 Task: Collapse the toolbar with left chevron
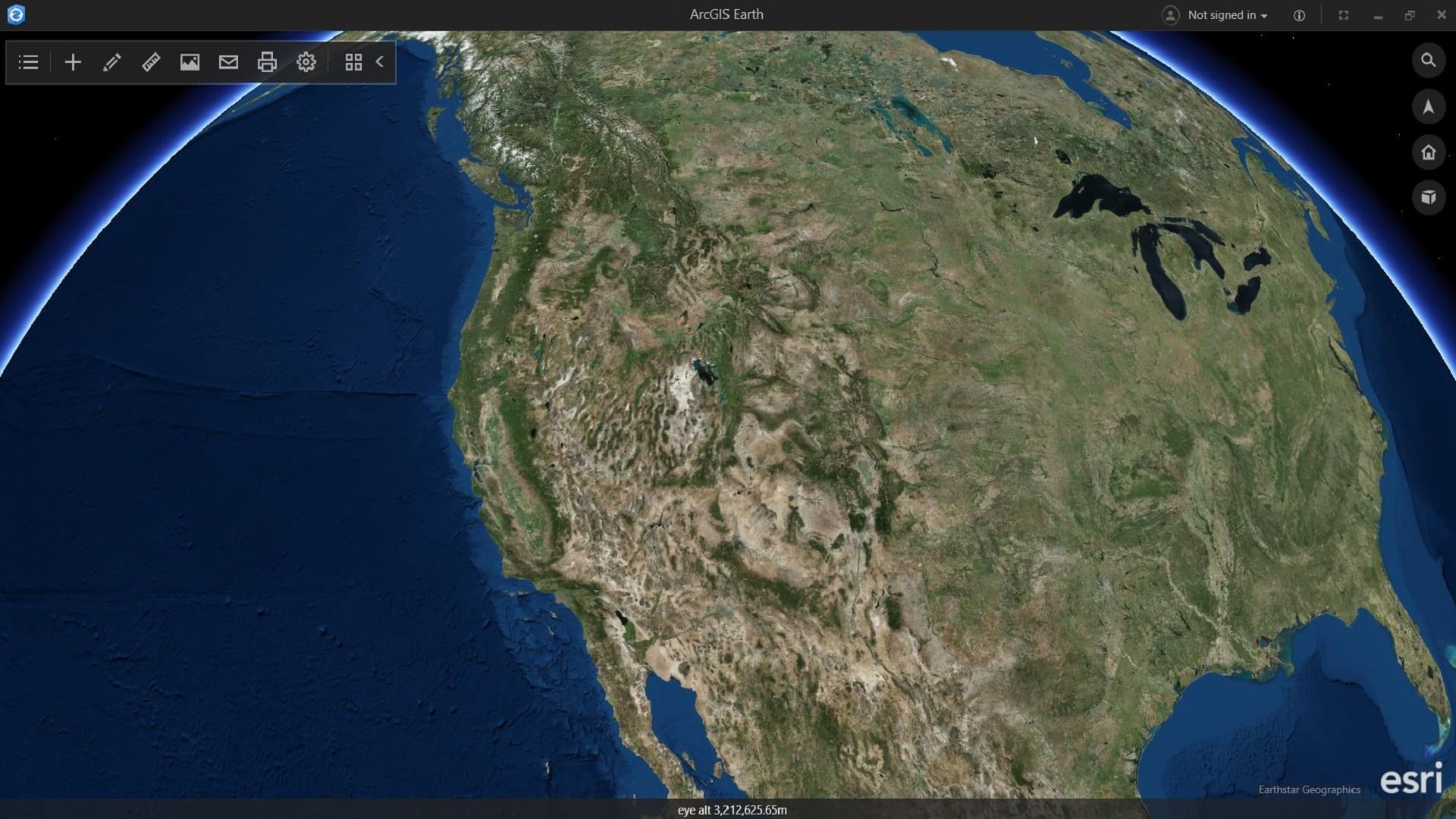coord(380,62)
